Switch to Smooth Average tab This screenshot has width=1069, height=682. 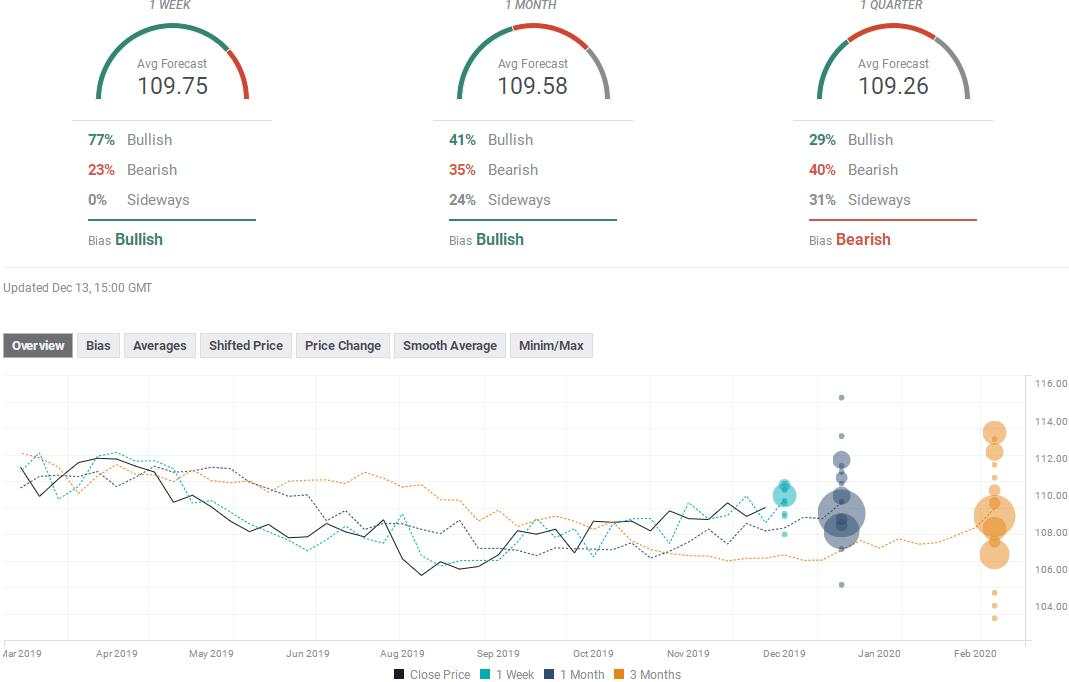450,346
